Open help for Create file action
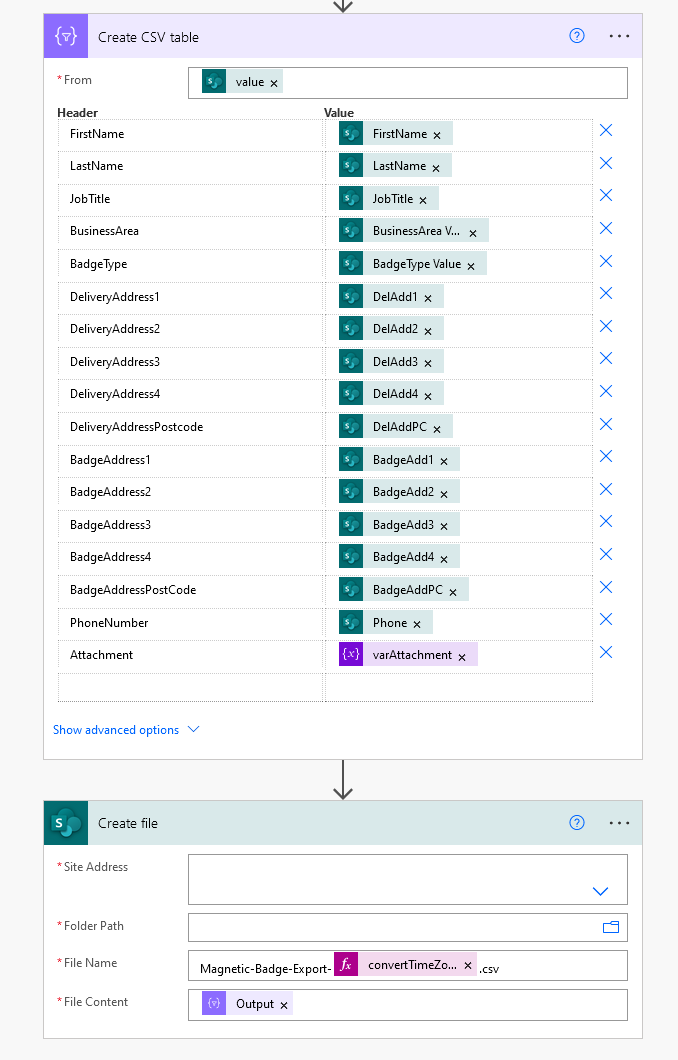Viewport: 678px width, 1060px height. pos(577,822)
